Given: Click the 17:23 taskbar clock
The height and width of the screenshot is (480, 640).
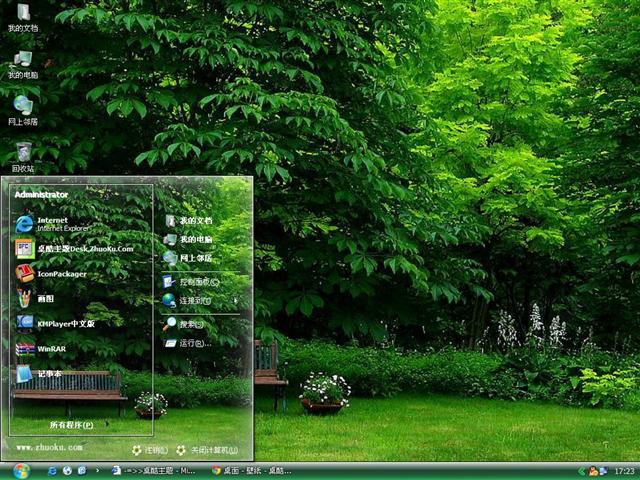Looking at the screenshot, I should click(x=624, y=471).
